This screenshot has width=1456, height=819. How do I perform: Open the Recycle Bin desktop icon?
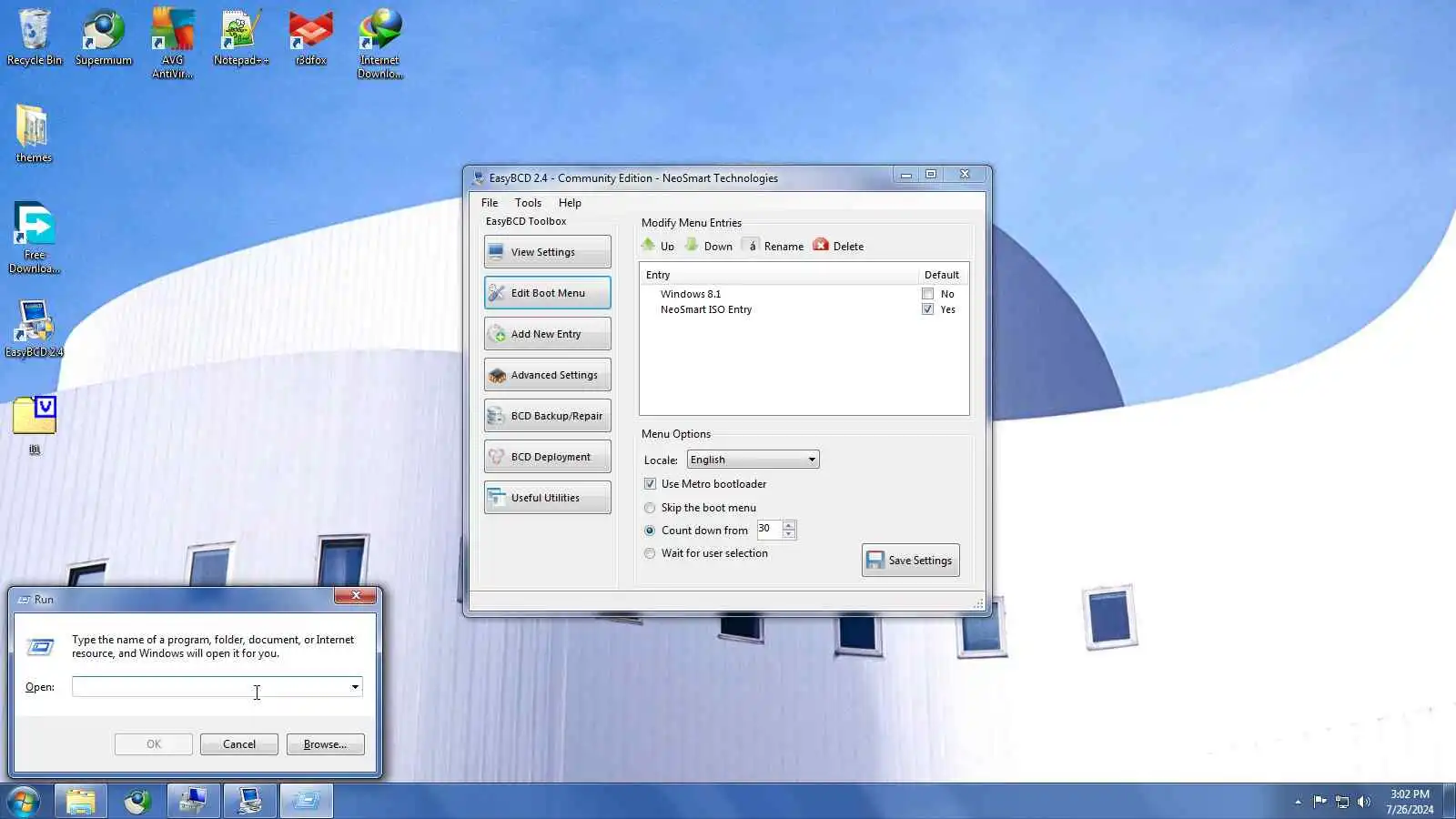click(34, 37)
